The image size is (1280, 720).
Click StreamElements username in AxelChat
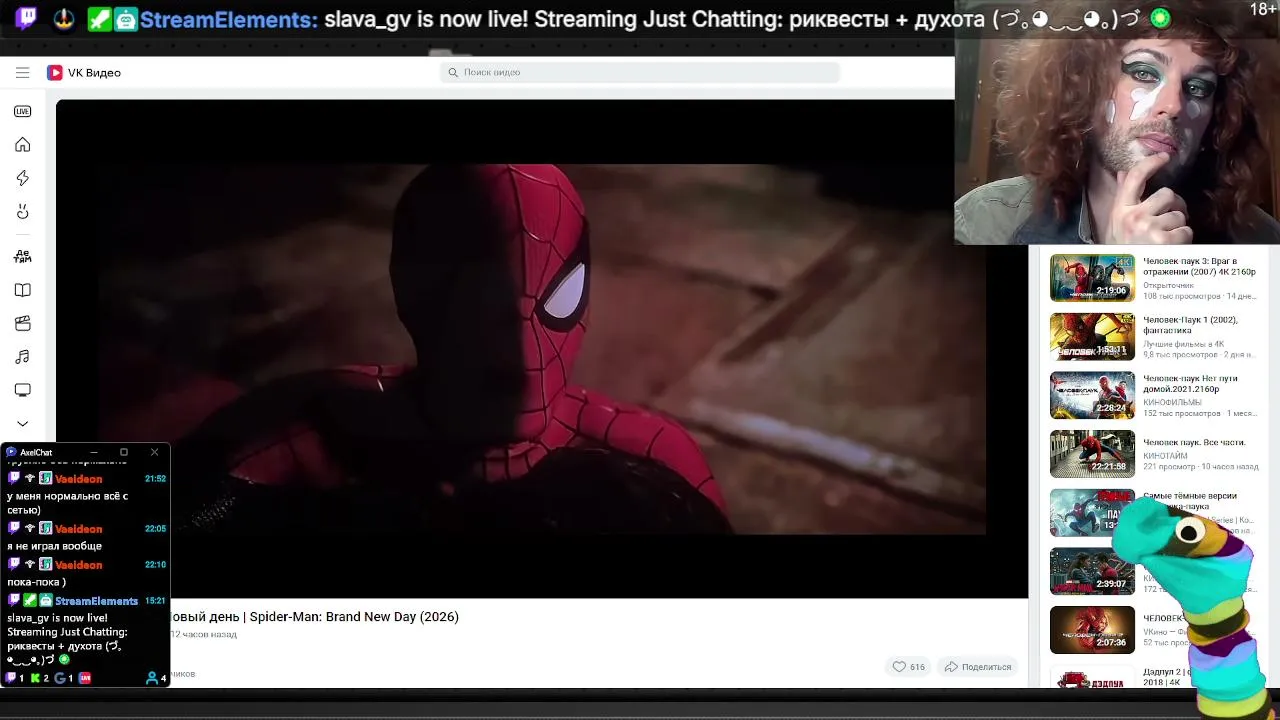click(x=96, y=601)
